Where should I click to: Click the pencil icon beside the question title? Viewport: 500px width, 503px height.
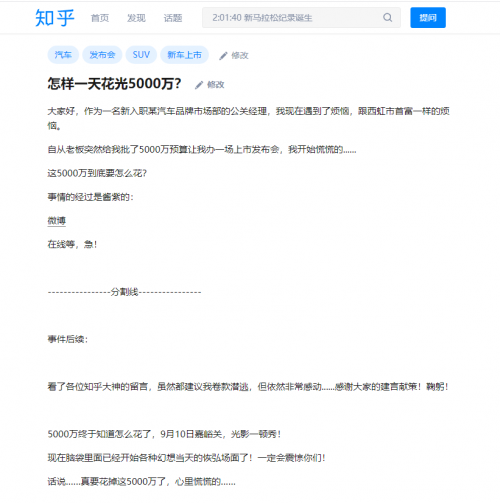pyautogui.click(x=199, y=85)
